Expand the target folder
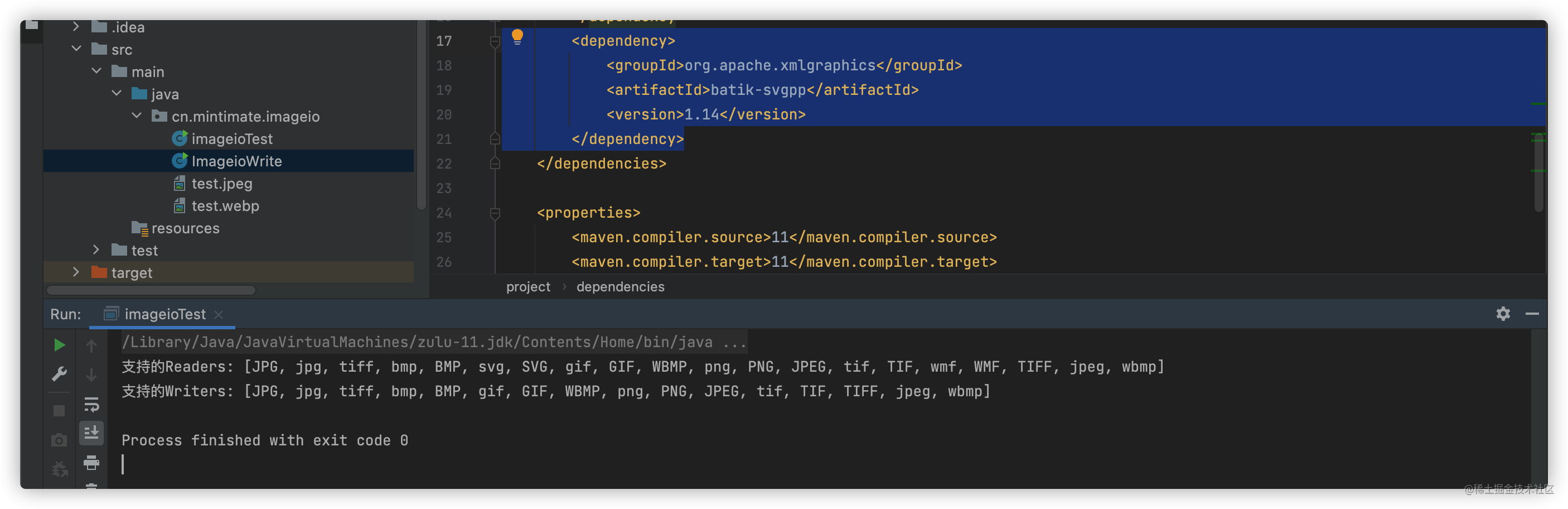This screenshot has width=1568, height=509. (75, 272)
